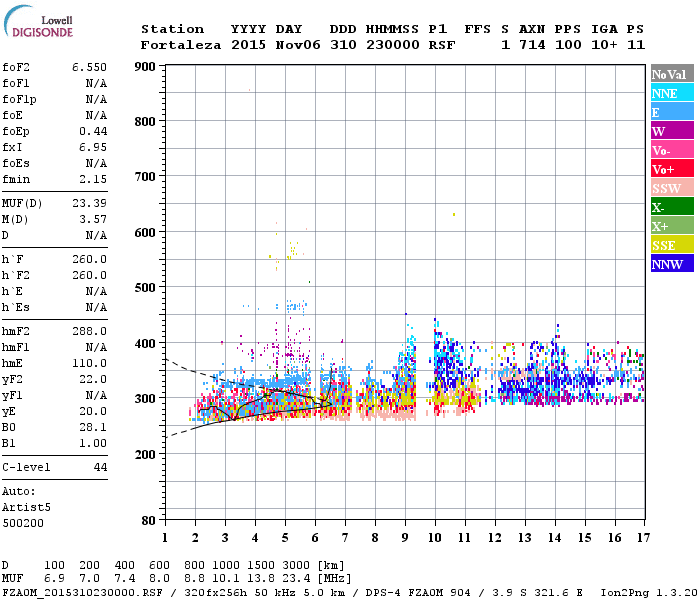Click the 17 MHz frequency axis label
This screenshot has height=600, width=700.
point(643,538)
